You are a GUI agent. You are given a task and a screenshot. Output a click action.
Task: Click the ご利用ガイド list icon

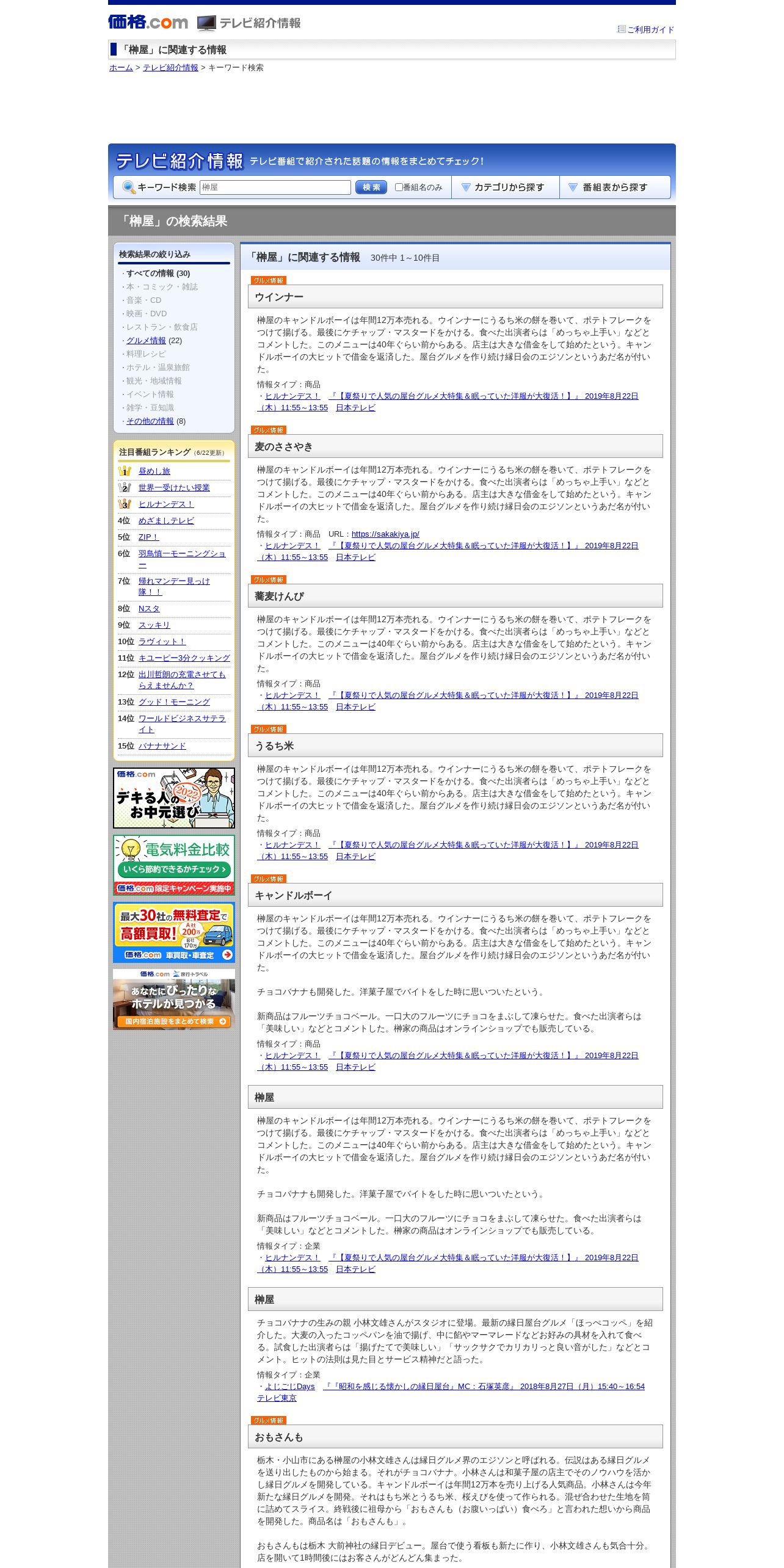(622, 29)
